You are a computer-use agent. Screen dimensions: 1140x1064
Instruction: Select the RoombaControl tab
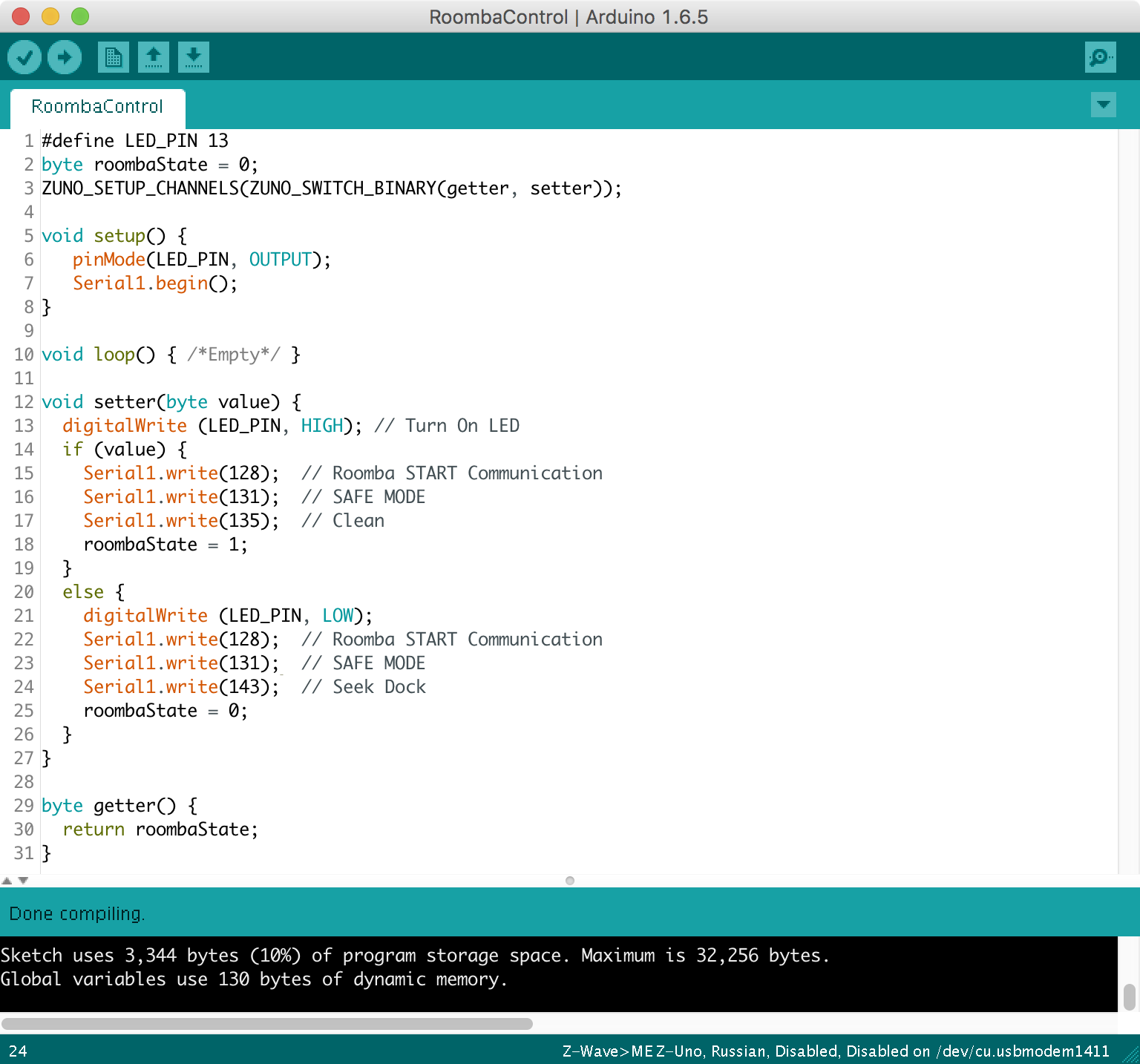point(97,107)
